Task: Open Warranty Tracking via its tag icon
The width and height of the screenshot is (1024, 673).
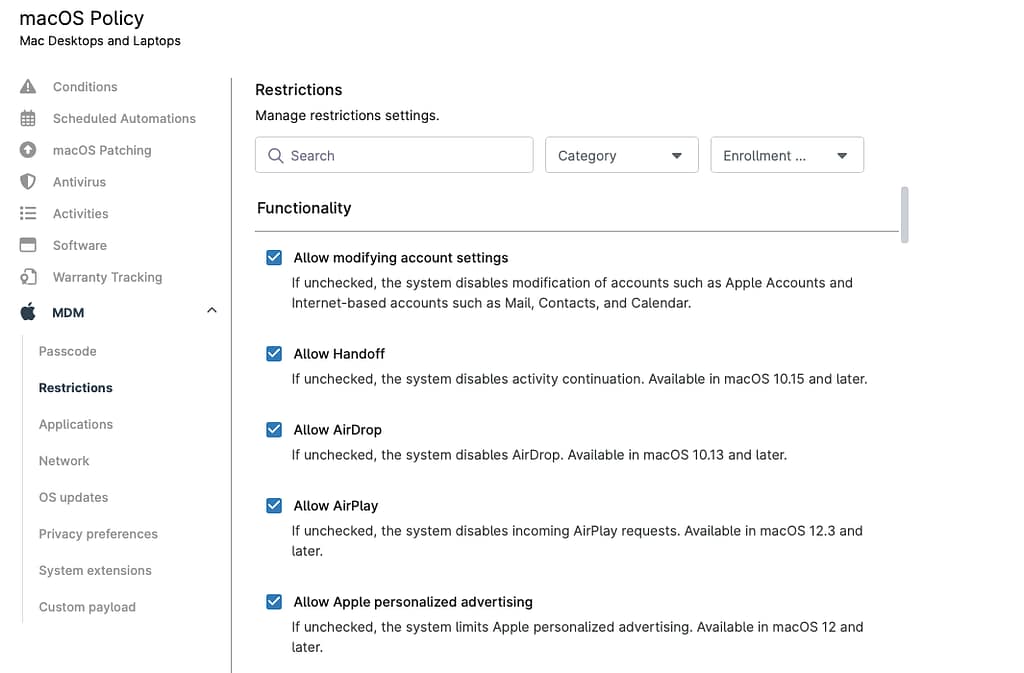Action: [x=29, y=277]
